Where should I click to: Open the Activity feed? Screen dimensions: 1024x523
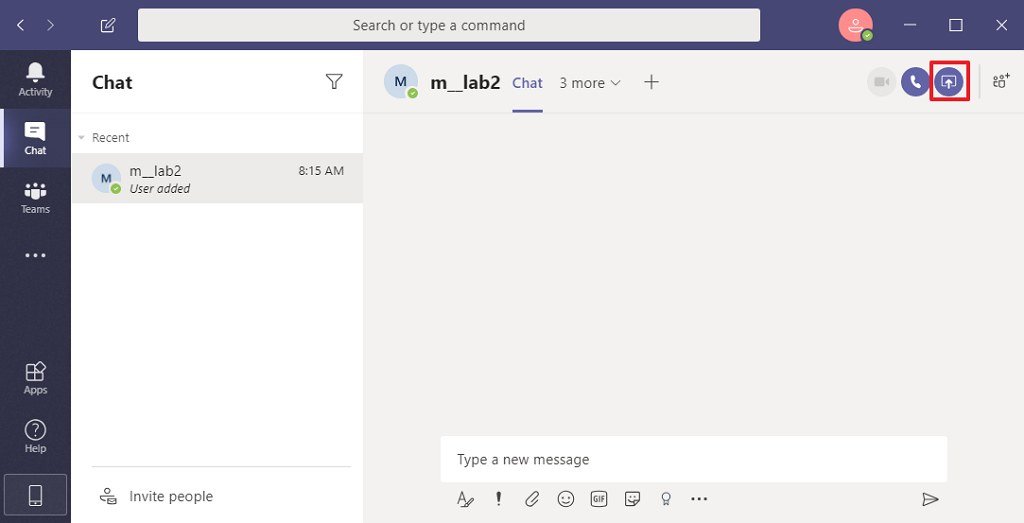coord(35,79)
